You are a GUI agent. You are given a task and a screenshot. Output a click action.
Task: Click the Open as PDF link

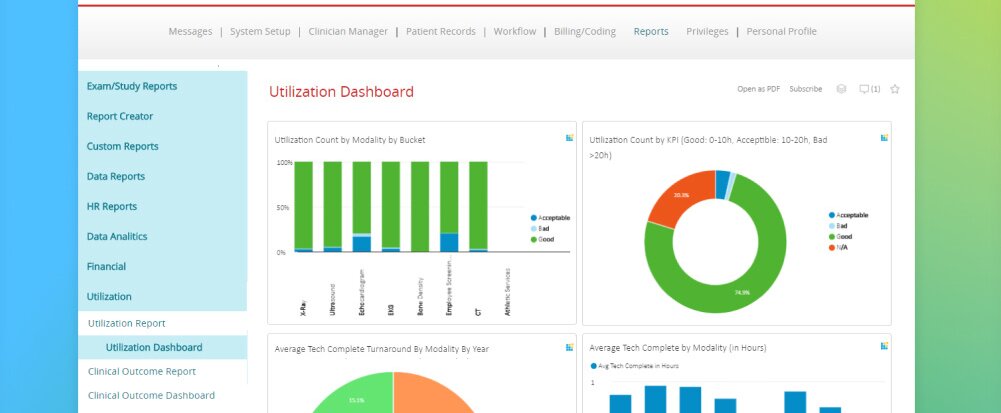point(758,89)
